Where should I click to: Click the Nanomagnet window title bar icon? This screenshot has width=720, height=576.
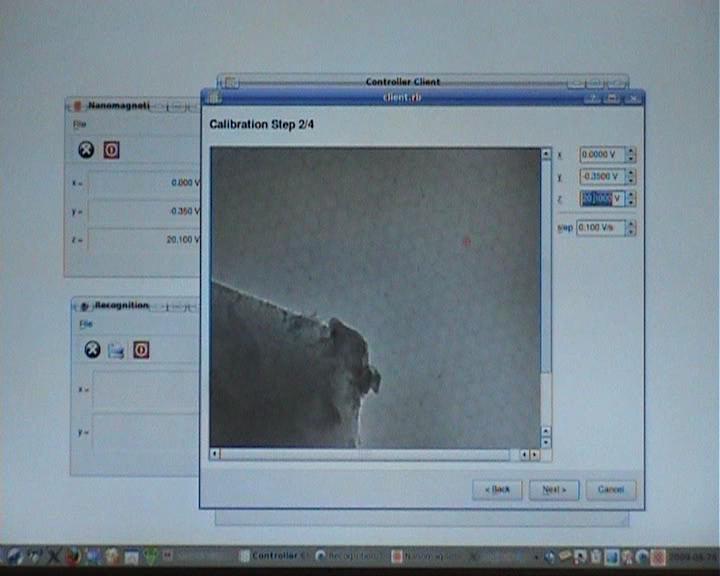[77, 106]
